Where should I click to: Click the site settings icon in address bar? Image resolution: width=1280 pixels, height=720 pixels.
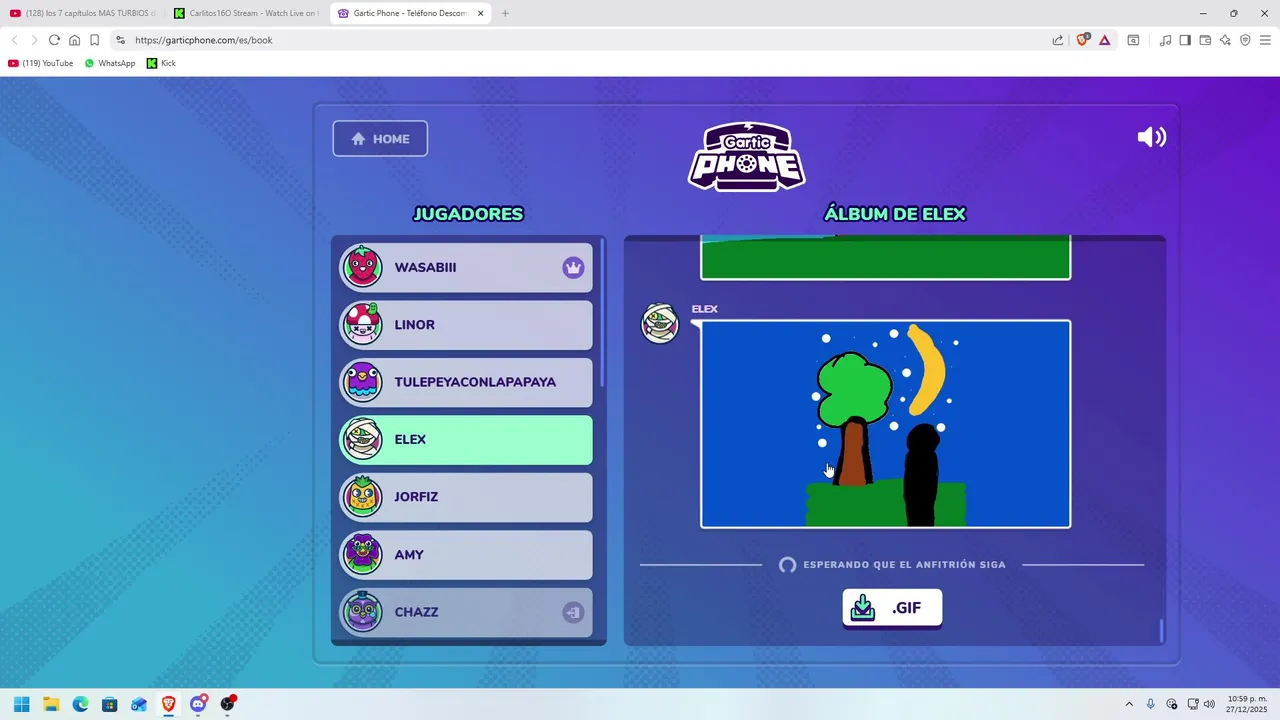120,40
